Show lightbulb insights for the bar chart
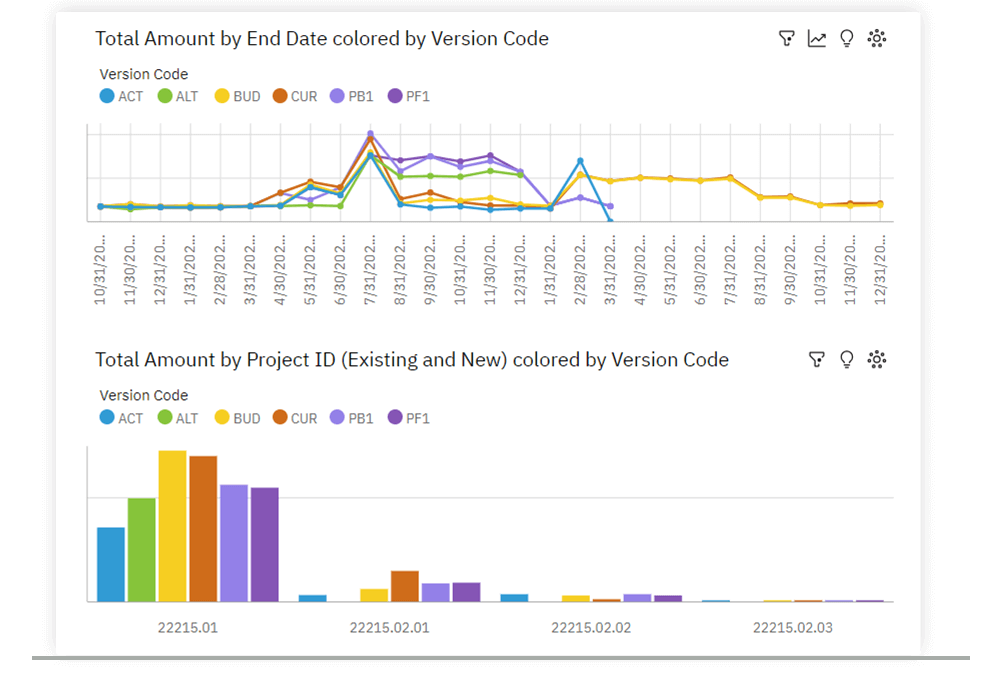1004x699 pixels. [847, 360]
